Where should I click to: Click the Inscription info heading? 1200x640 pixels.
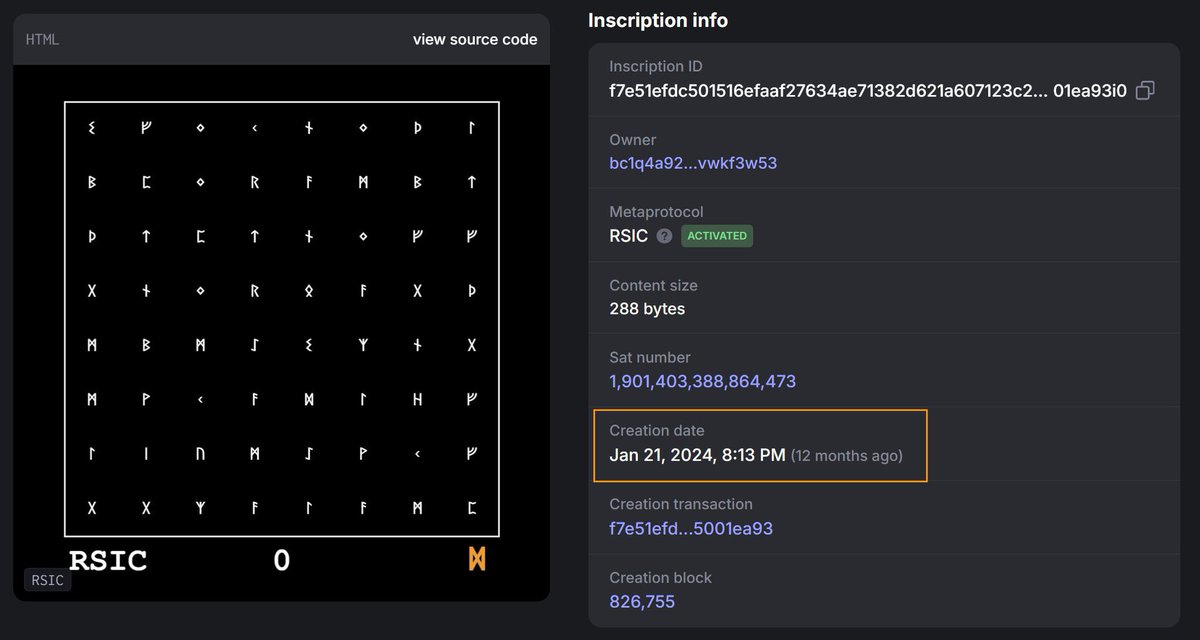click(x=658, y=20)
